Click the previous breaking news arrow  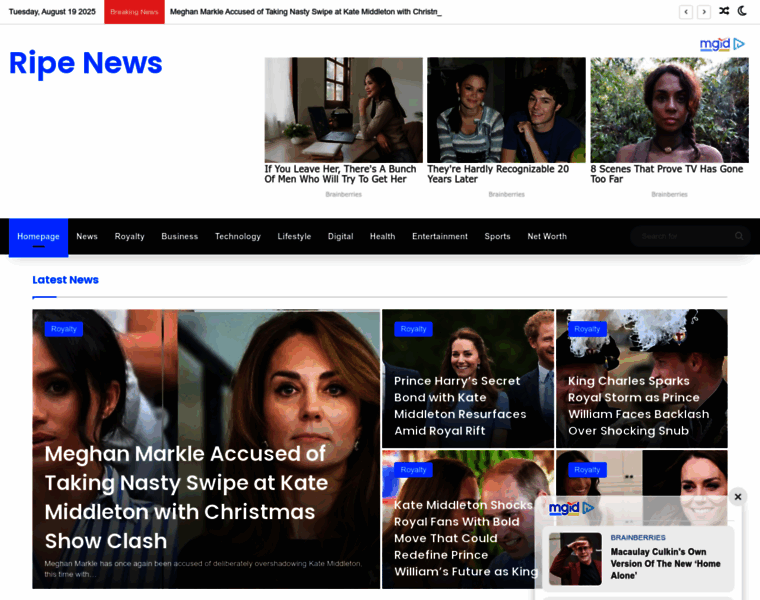click(x=685, y=12)
